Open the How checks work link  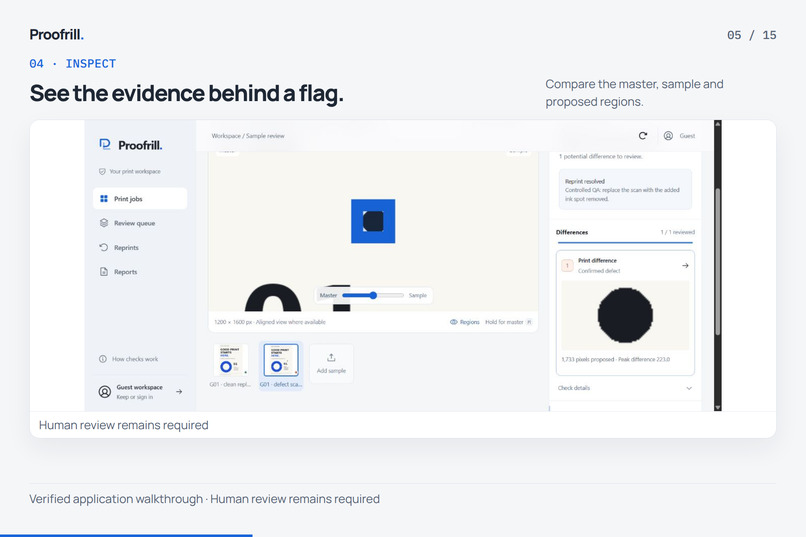(x=135, y=359)
